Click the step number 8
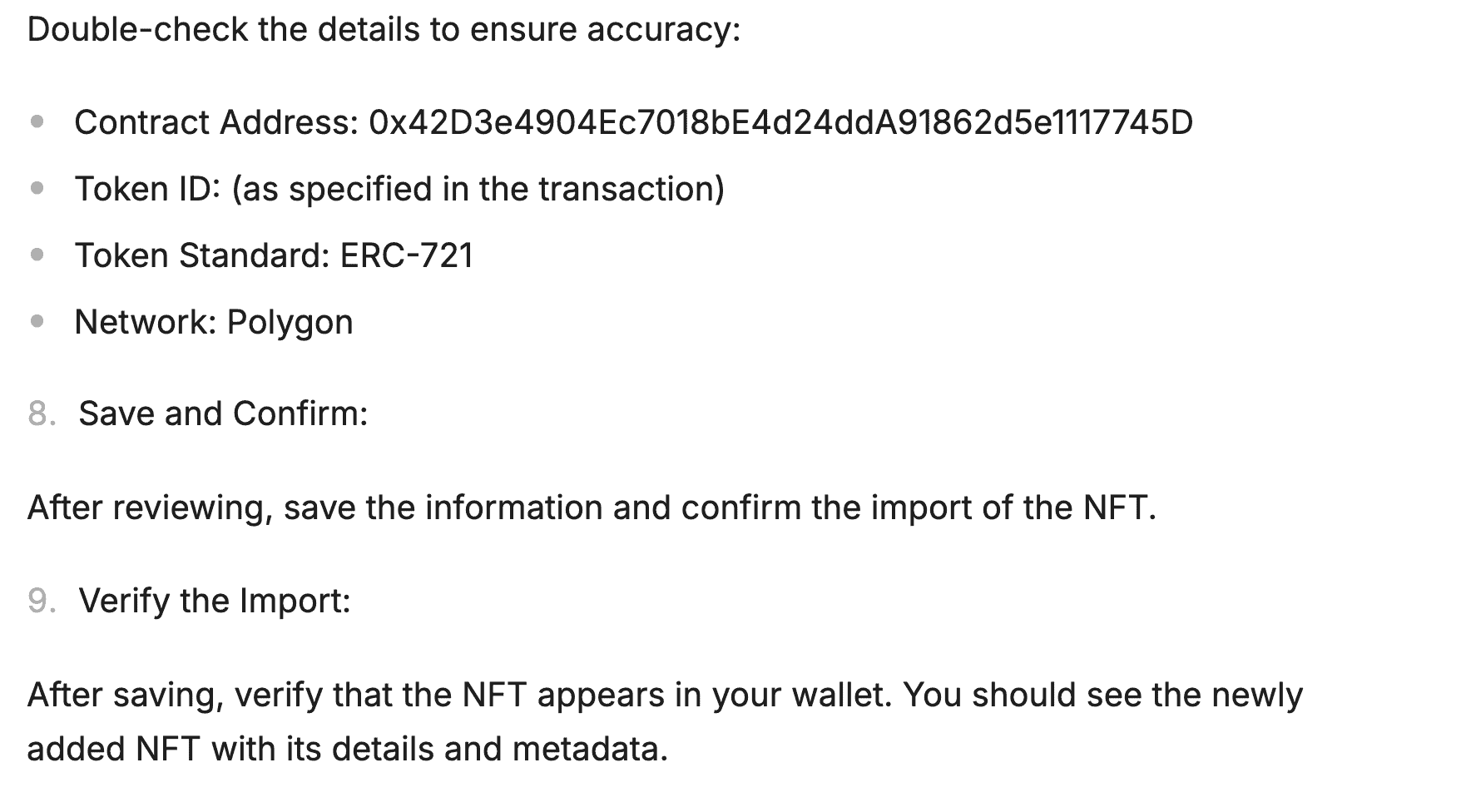 [x=42, y=413]
